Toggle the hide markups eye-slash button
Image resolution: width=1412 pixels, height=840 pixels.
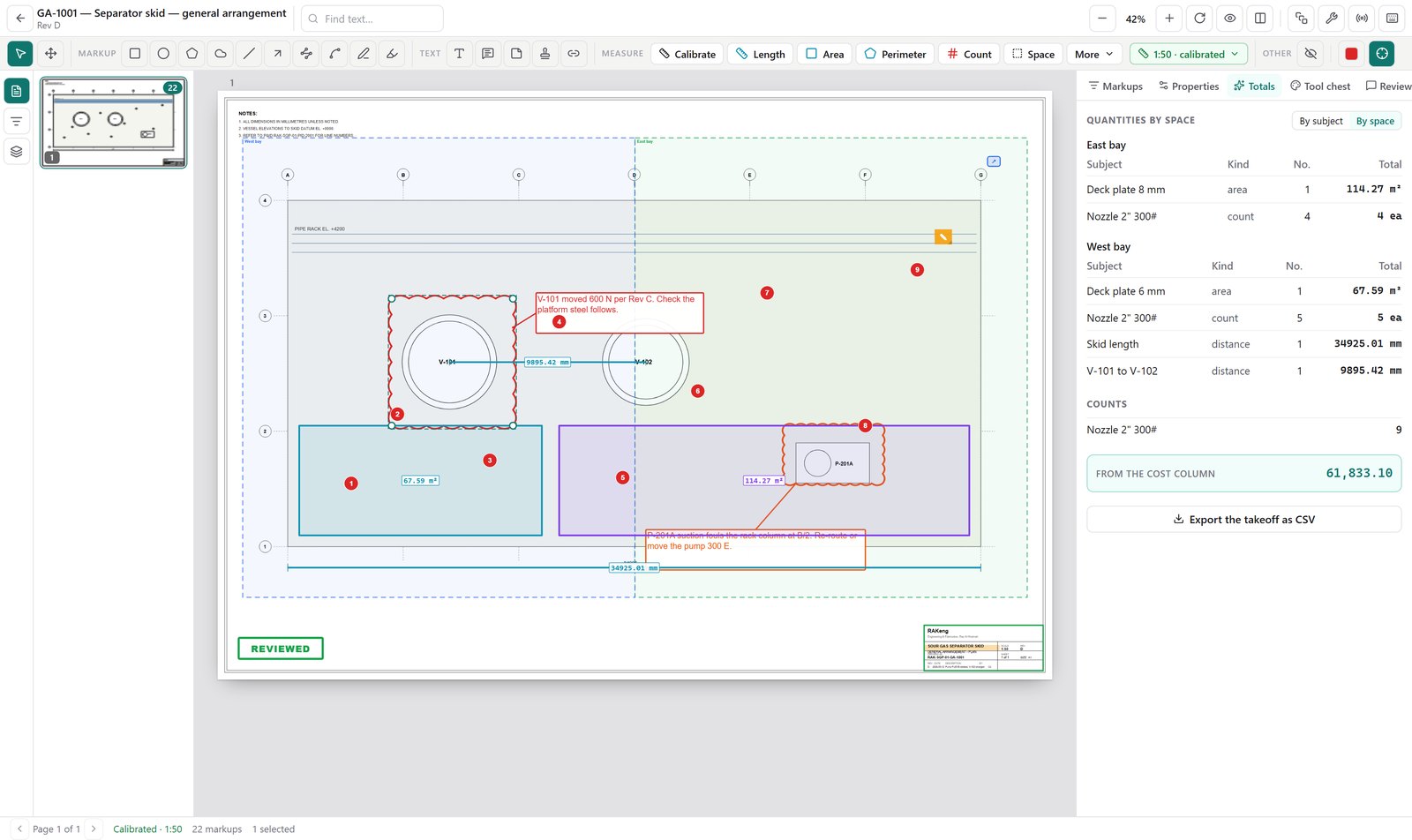click(1311, 54)
